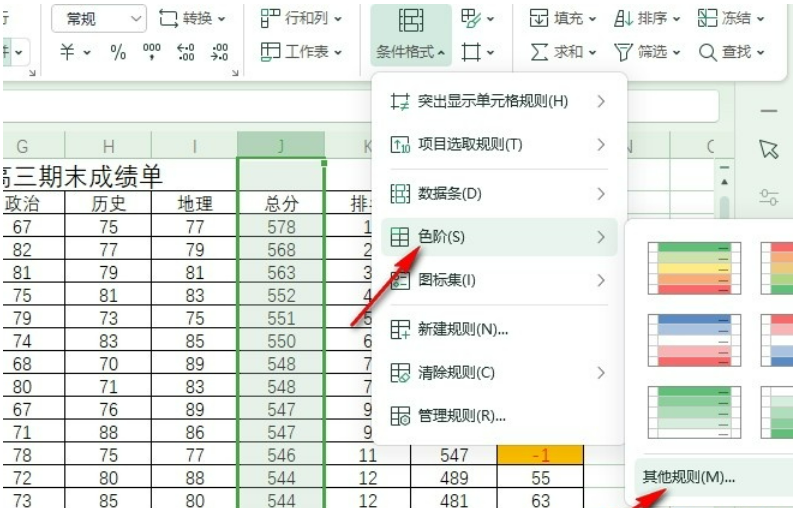This screenshot has height=508, width=795.
Task: Open the 条件格式 conditional formatting menu
Action: [411, 34]
